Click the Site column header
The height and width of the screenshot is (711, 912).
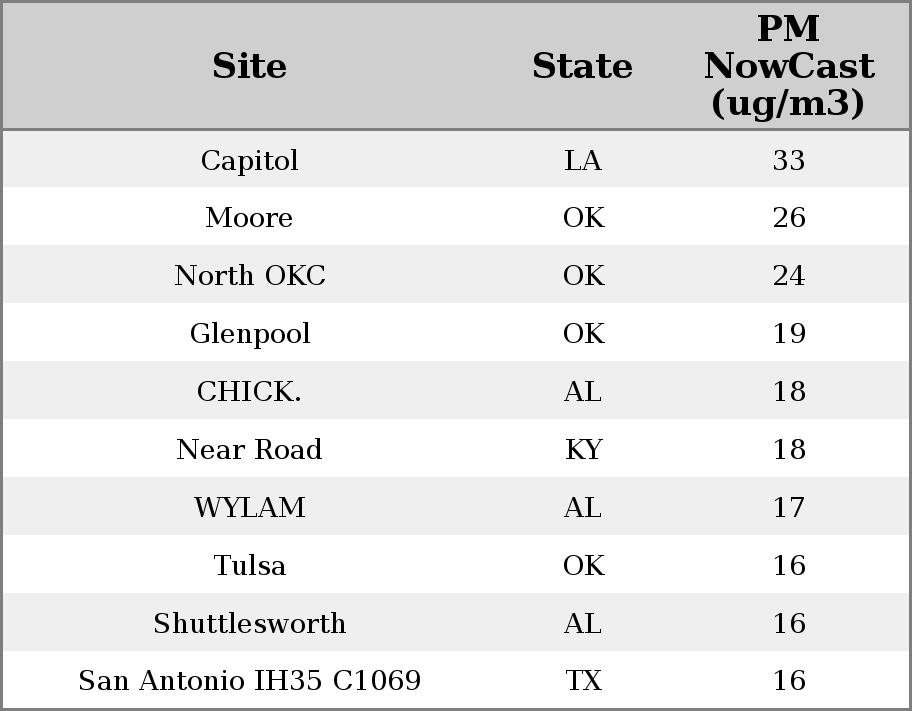(249, 66)
